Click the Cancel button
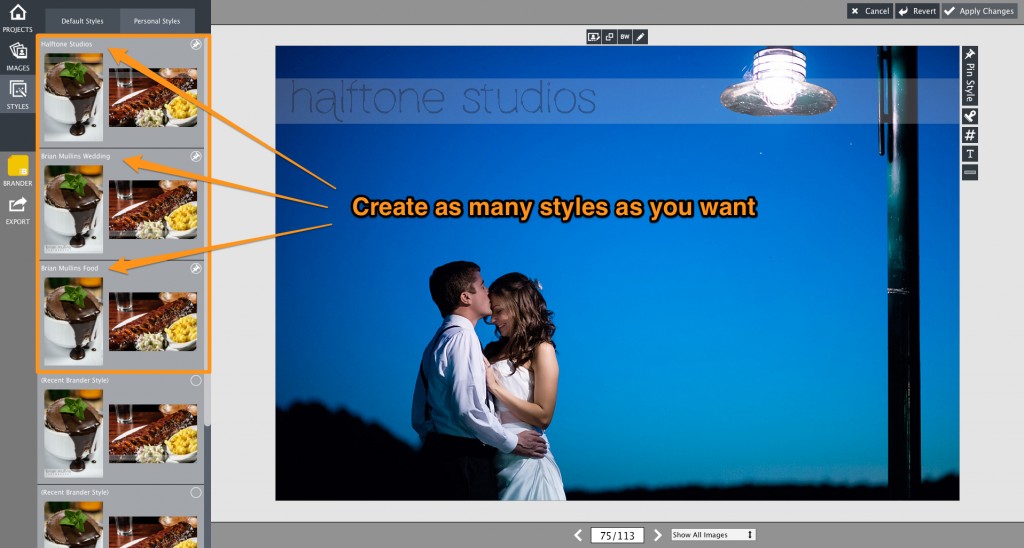 point(871,11)
